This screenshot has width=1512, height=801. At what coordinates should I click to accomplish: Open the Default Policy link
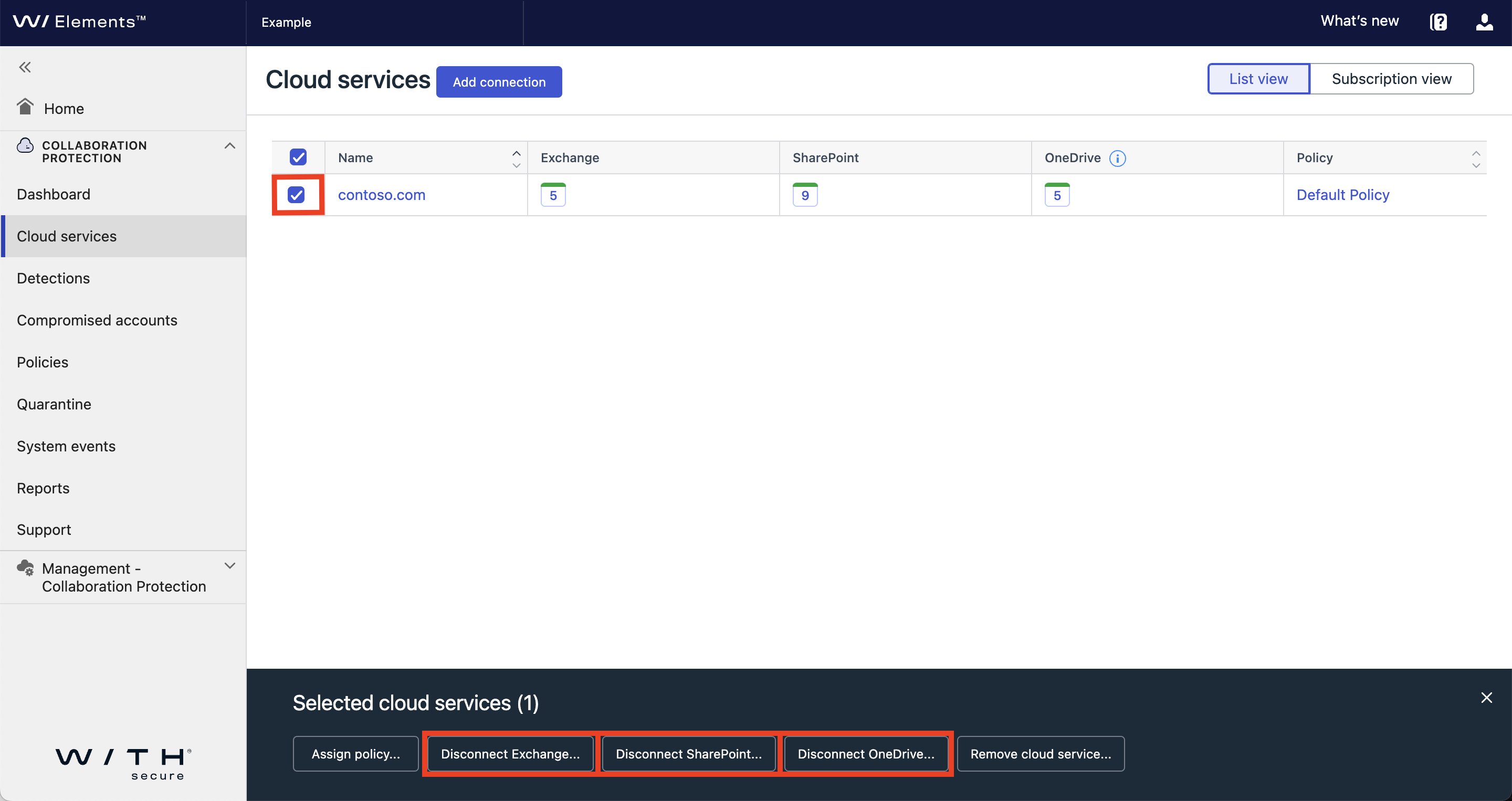point(1343,195)
